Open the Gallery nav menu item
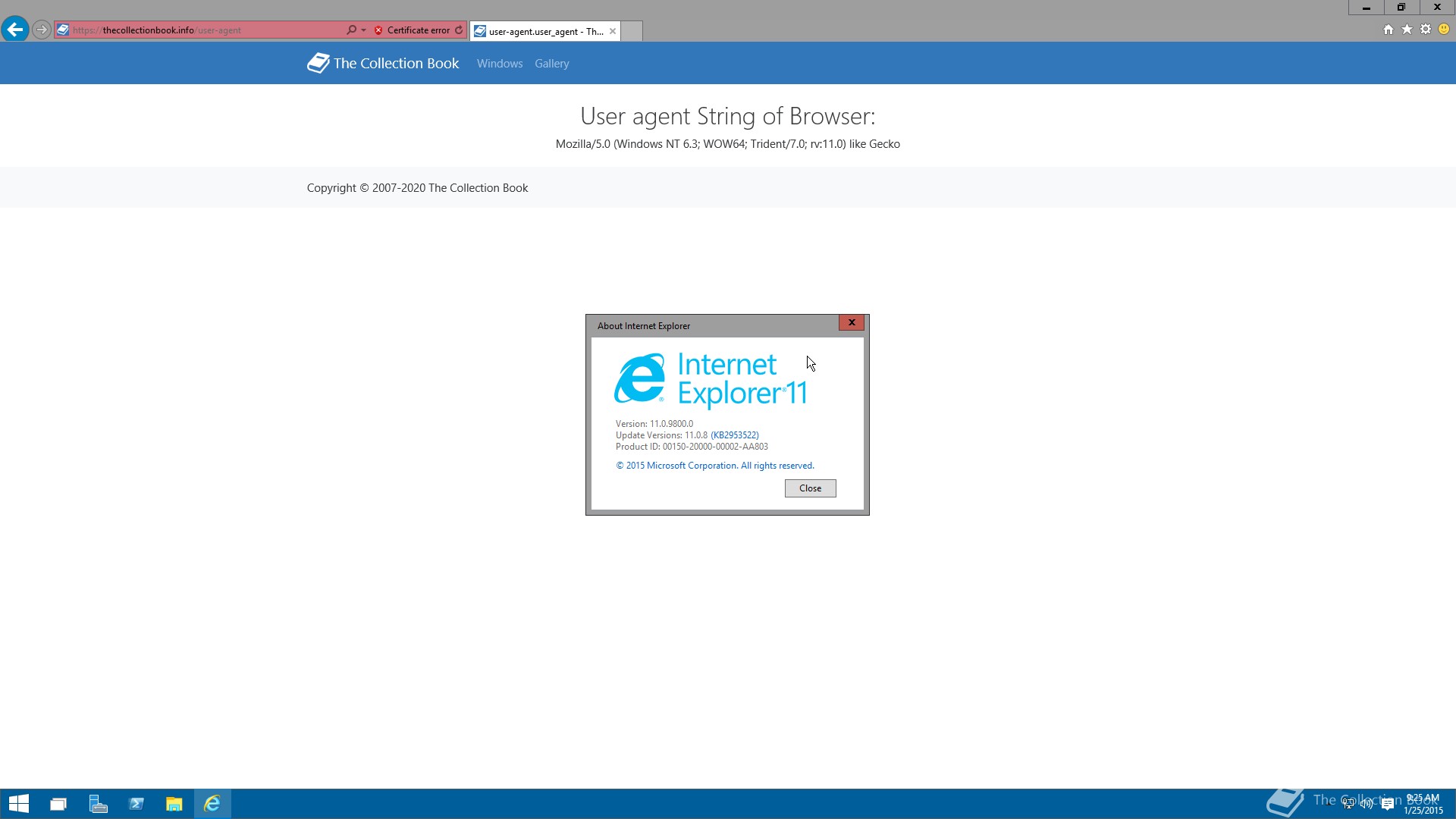Viewport: 1456px width, 819px height. pyautogui.click(x=551, y=64)
